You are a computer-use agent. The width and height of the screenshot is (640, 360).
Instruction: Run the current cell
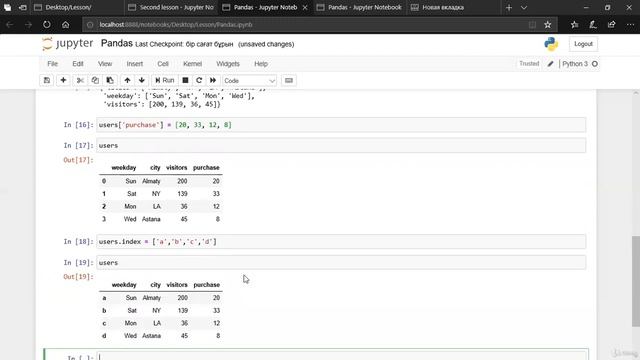pos(165,80)
